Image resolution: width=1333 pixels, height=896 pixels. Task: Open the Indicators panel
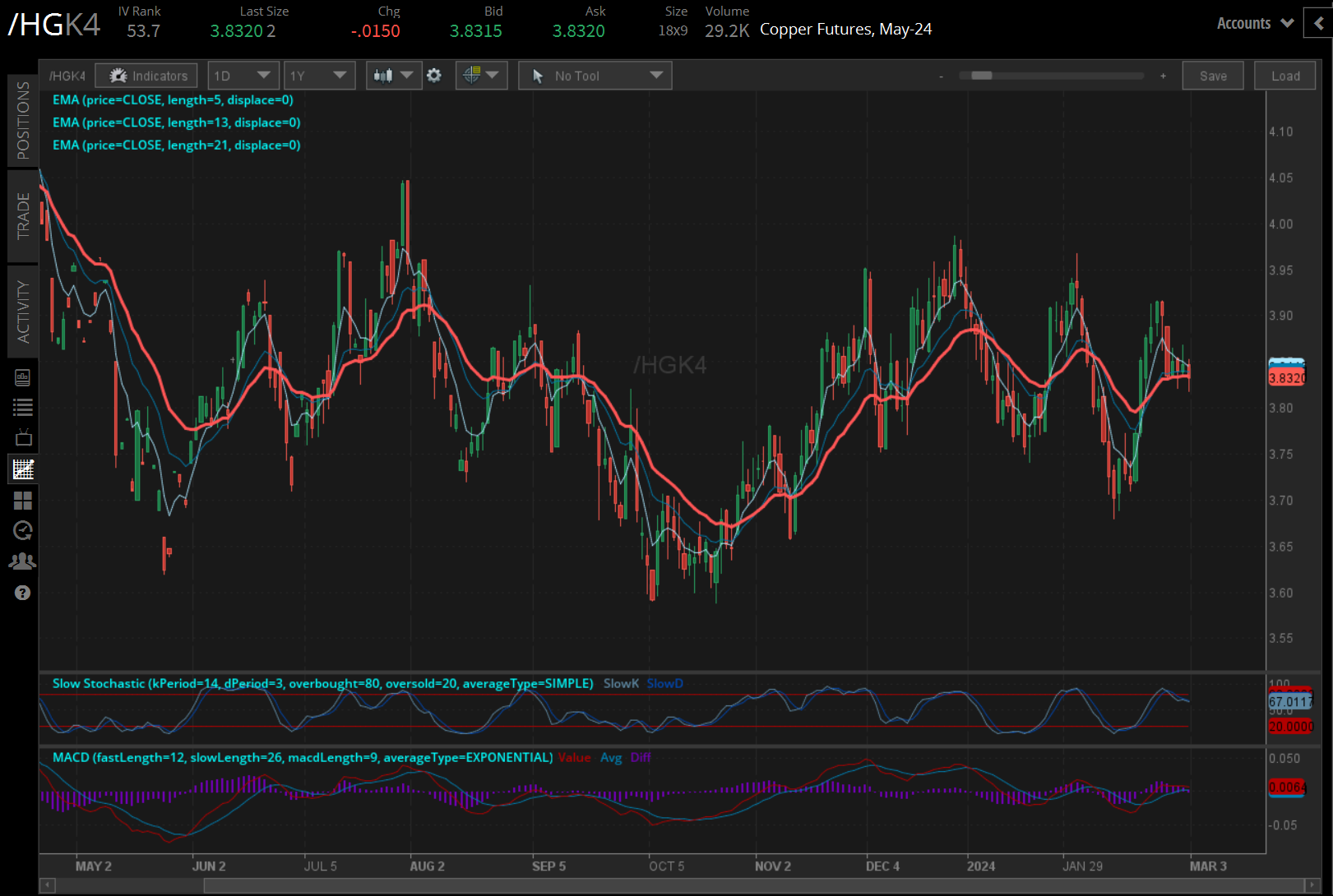pyautogui.click(x=146, y=76)
